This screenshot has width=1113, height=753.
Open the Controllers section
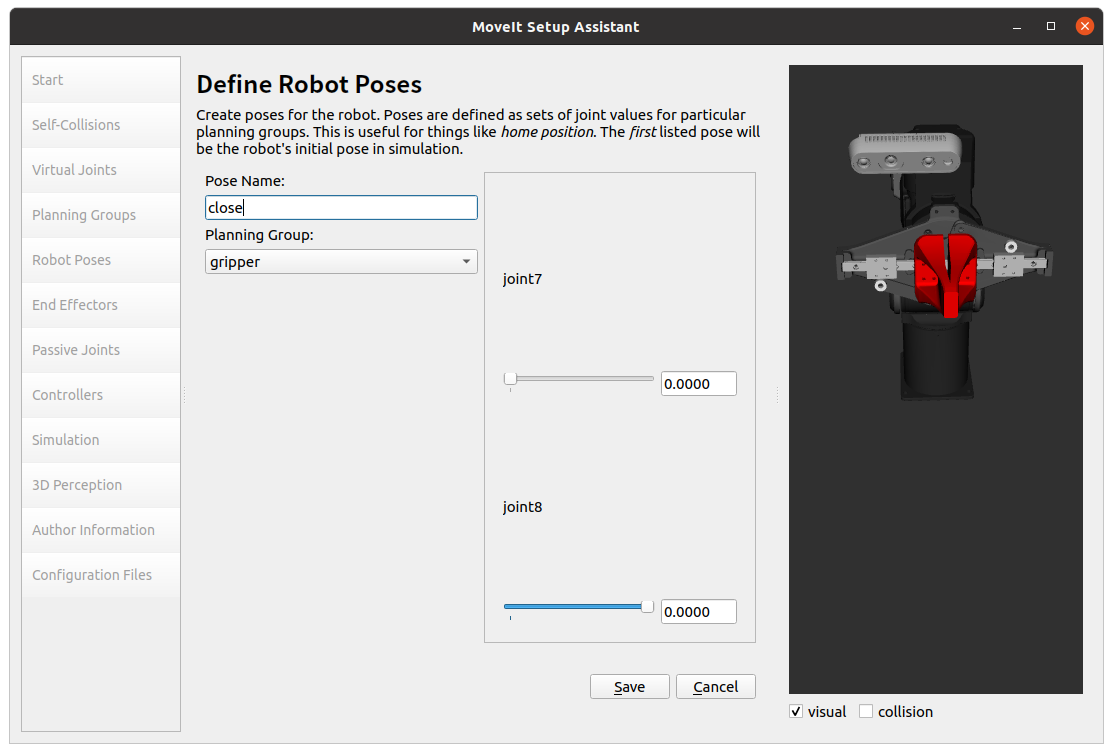(101, 395)
